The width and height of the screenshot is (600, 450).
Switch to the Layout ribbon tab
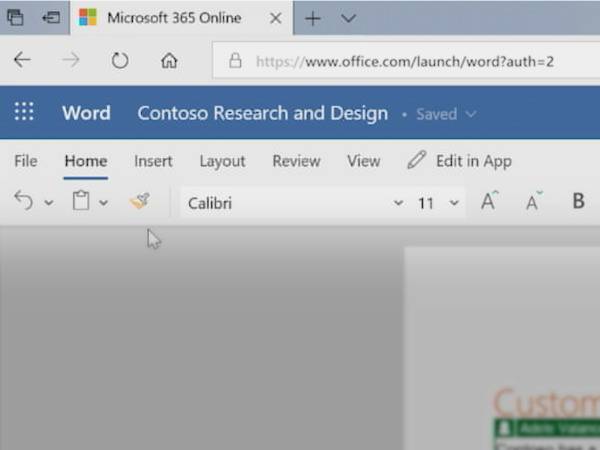coord(222,161)
